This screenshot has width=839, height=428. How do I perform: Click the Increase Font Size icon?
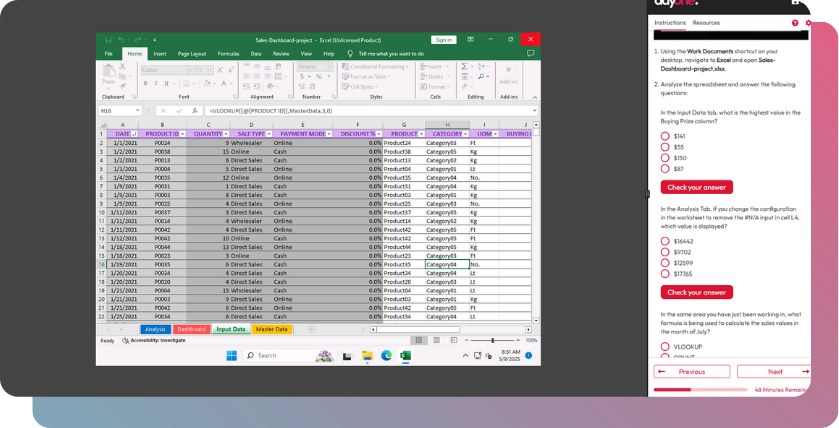221,70
